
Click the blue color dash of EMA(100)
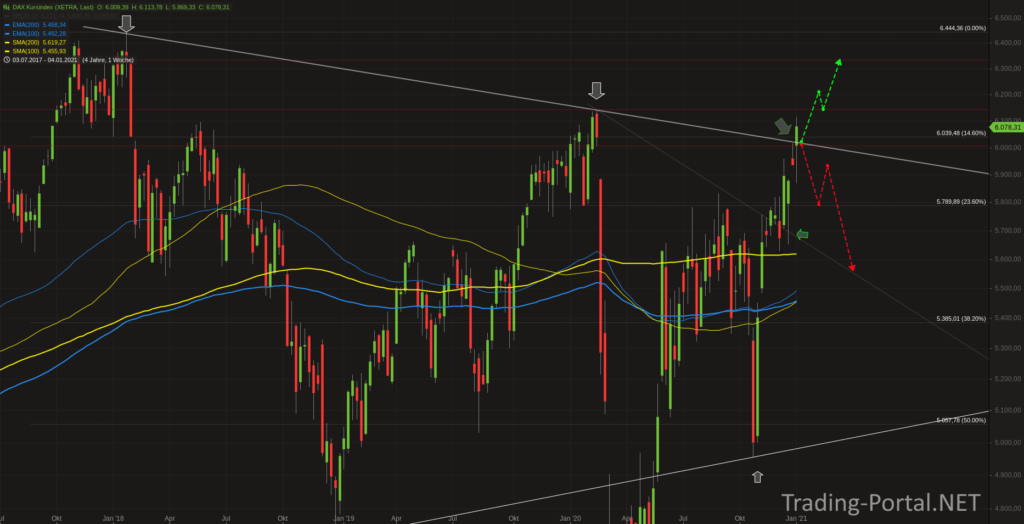point(7,33)
